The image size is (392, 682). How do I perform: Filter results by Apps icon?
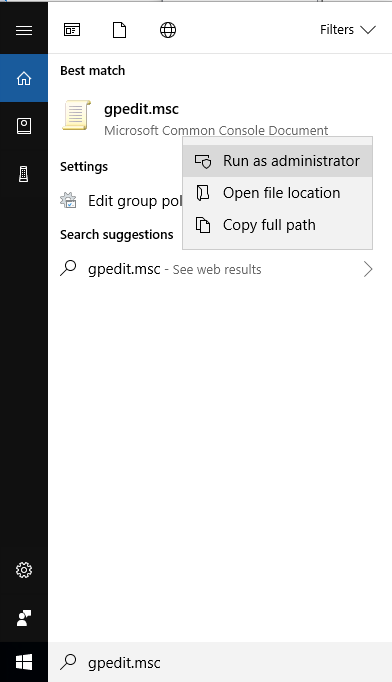(x=72, y=30)
